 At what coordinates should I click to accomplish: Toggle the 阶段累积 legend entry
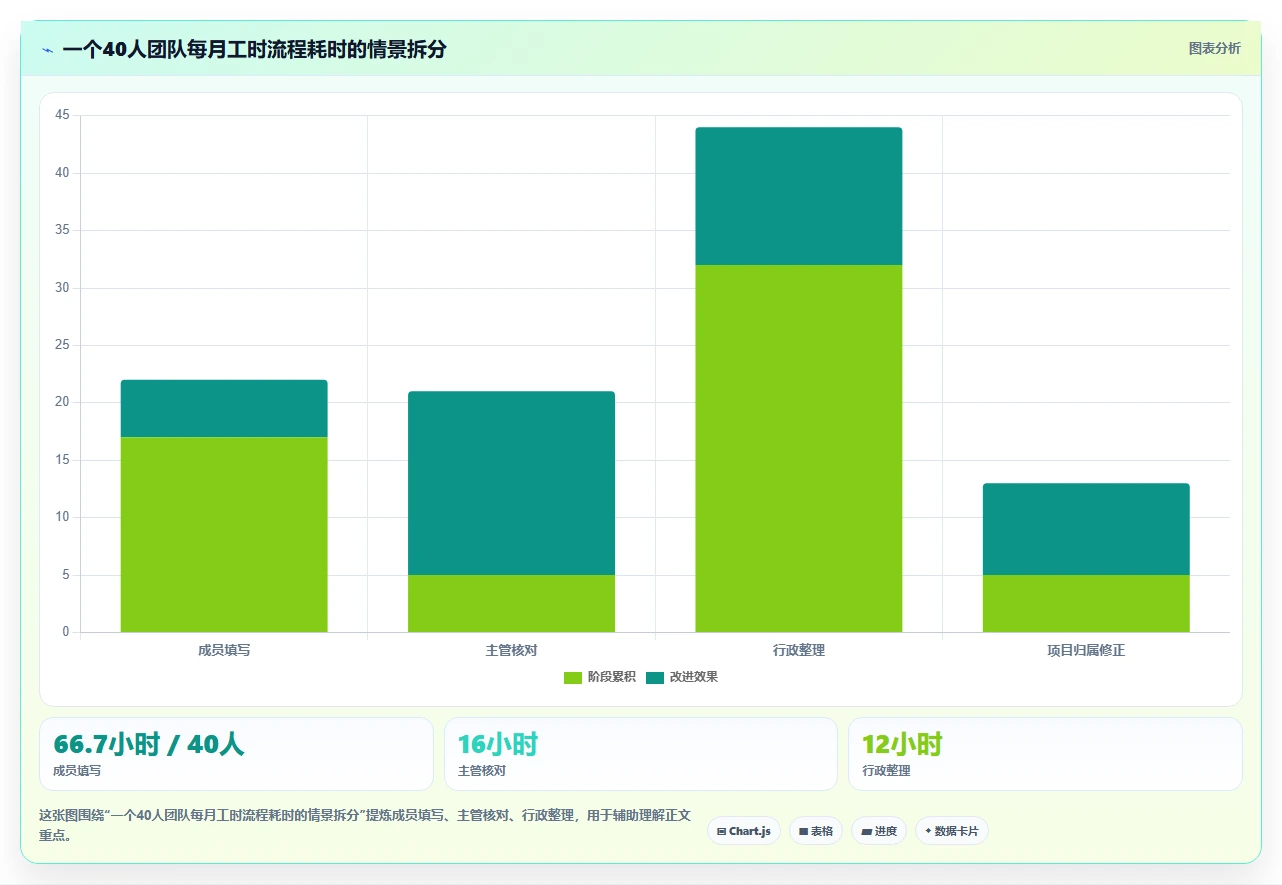[x=600, y=677]
